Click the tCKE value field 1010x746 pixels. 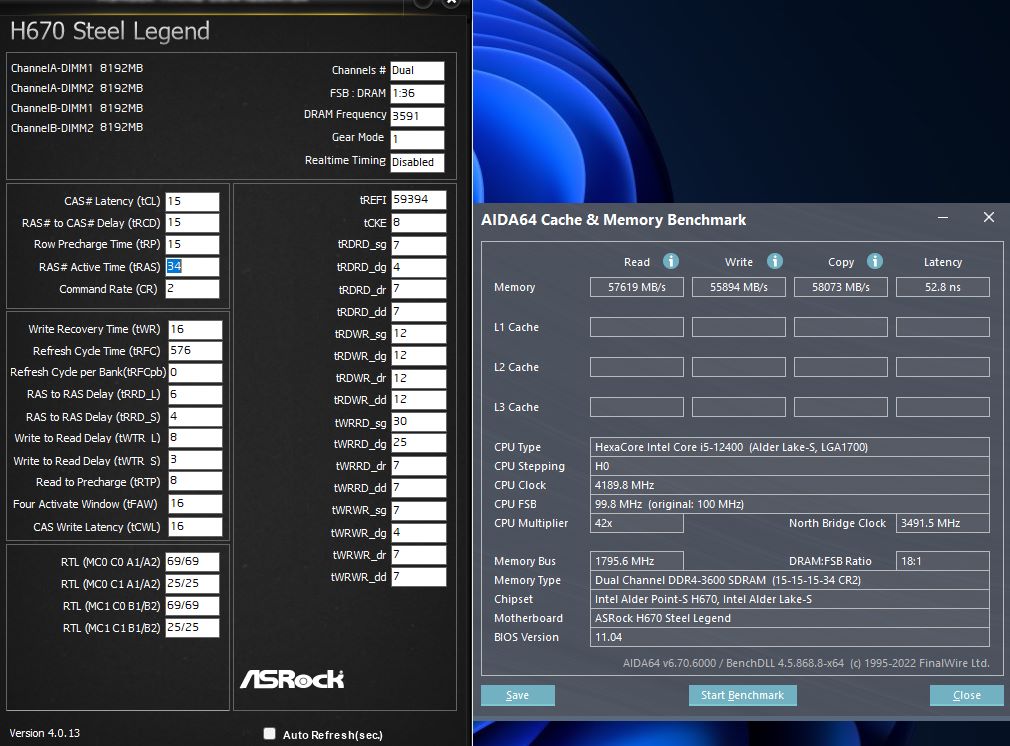[x=418, y=223]
